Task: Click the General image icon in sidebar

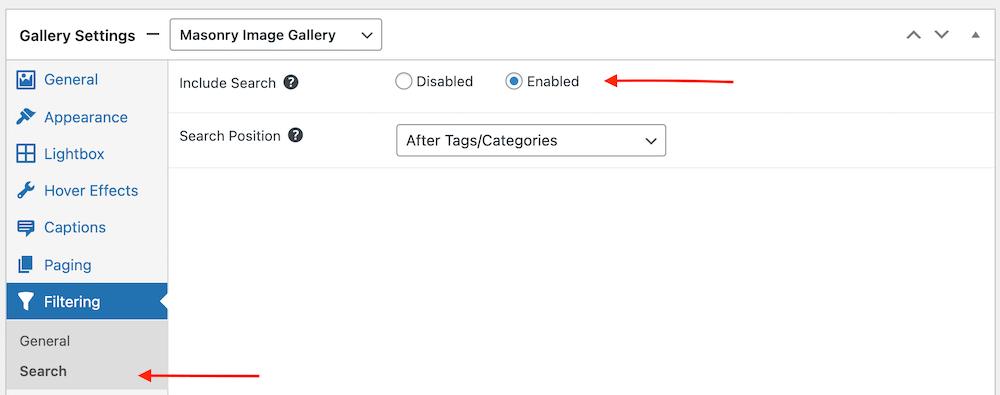Action: (x=26, y=80)
